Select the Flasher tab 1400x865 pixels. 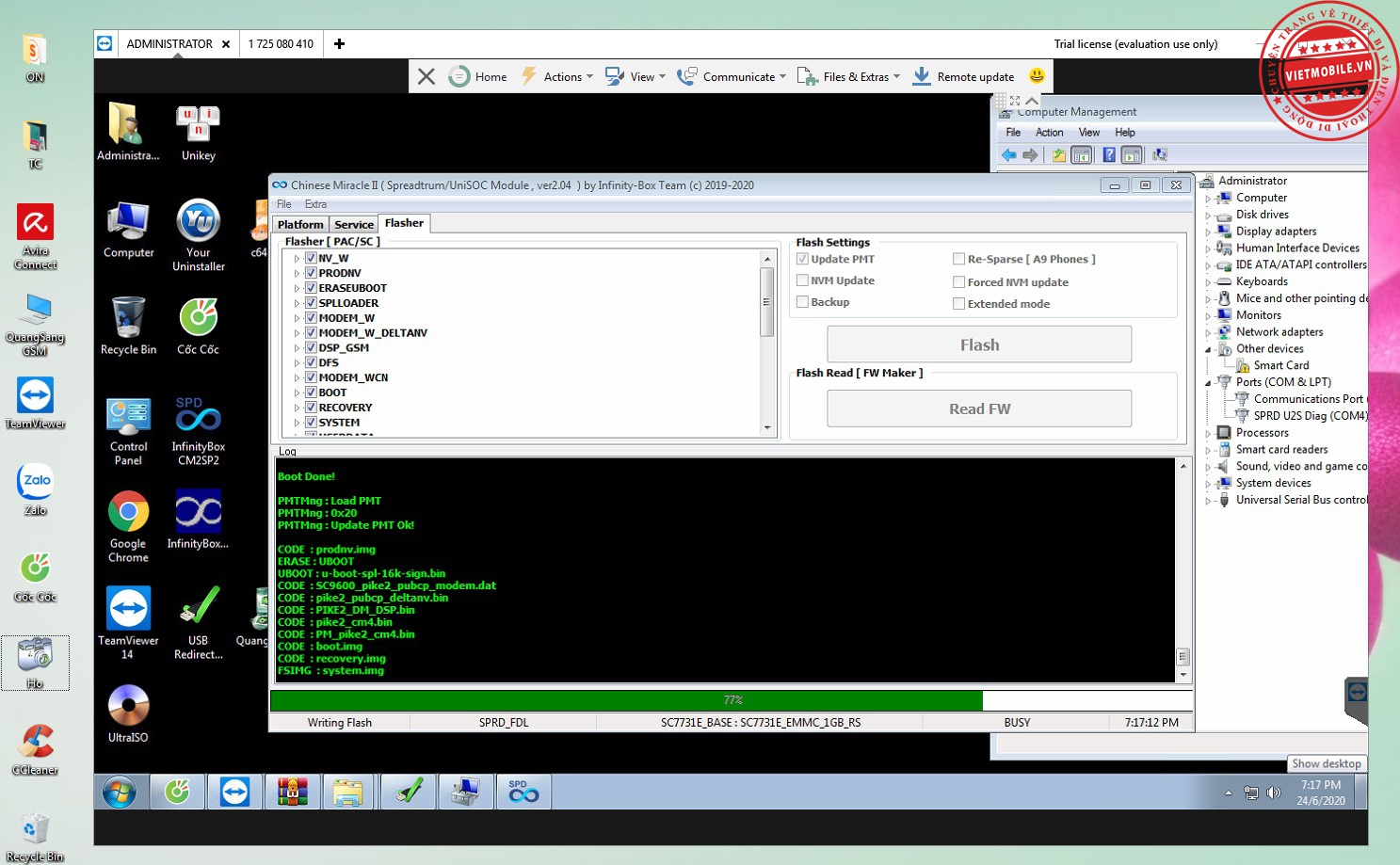[404, 223]
